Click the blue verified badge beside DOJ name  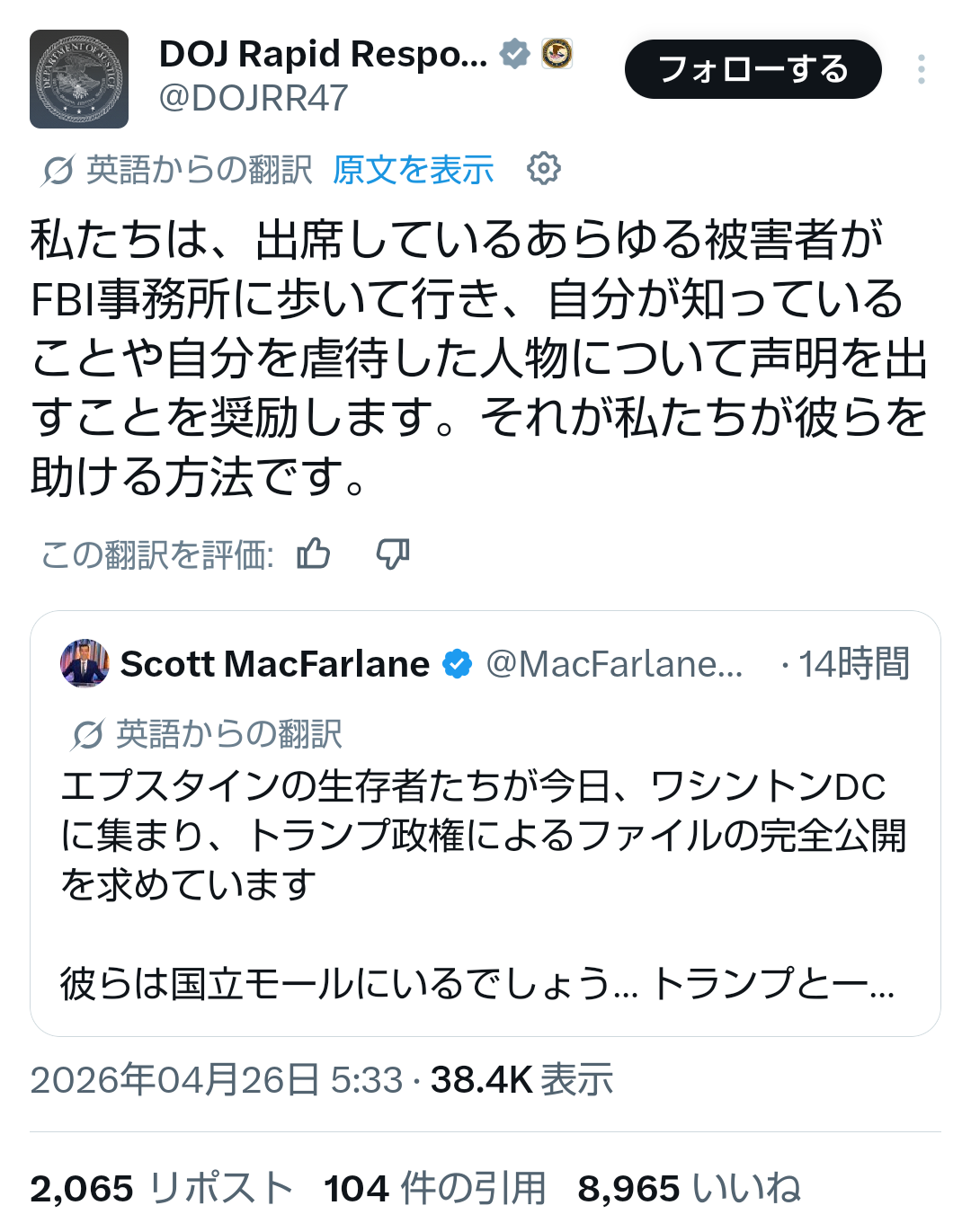coord(514,54)
